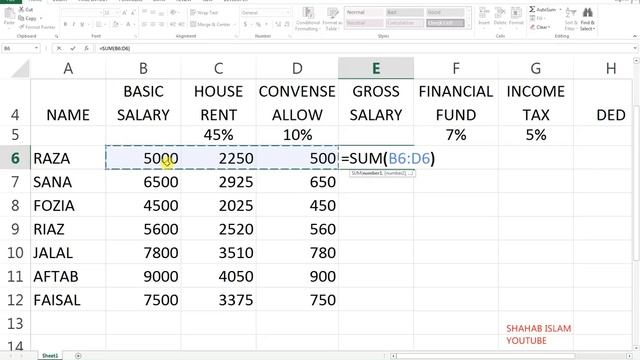Click in the formula bar input
The width and height of the screenshot is (640, 360).
(x=363, y=48)
